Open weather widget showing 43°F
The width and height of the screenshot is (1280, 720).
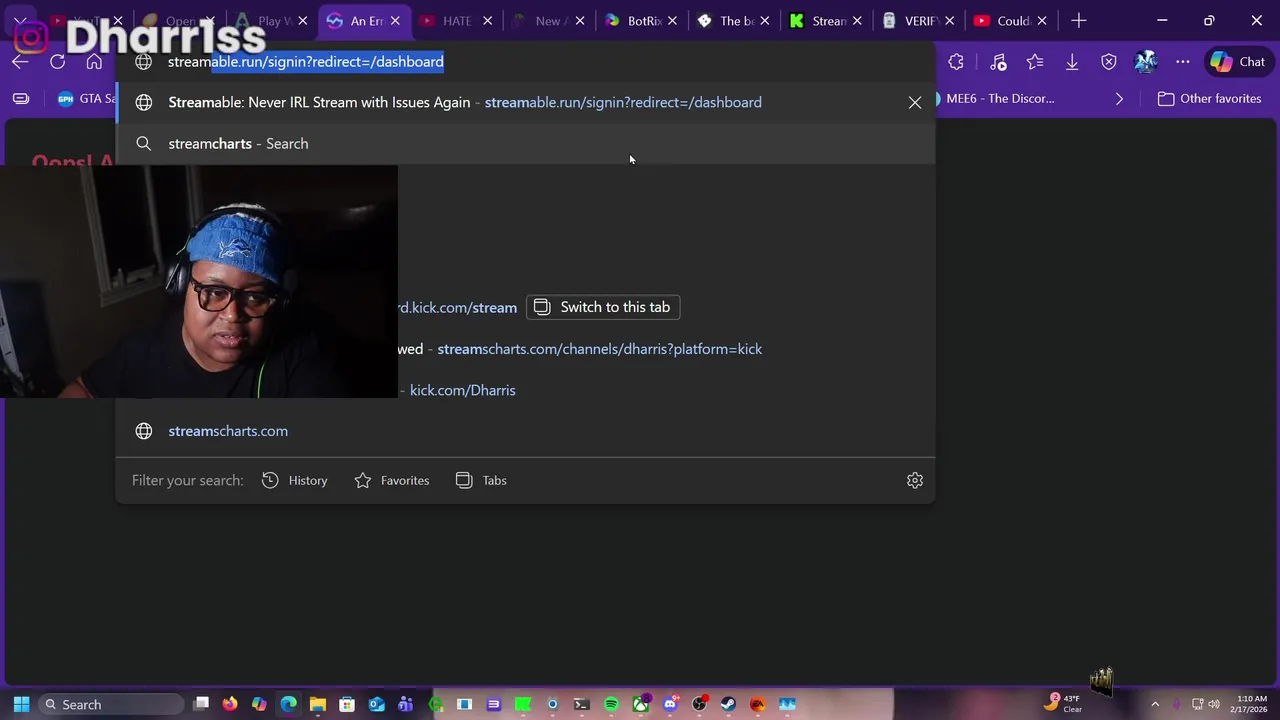pos(1062,704)
